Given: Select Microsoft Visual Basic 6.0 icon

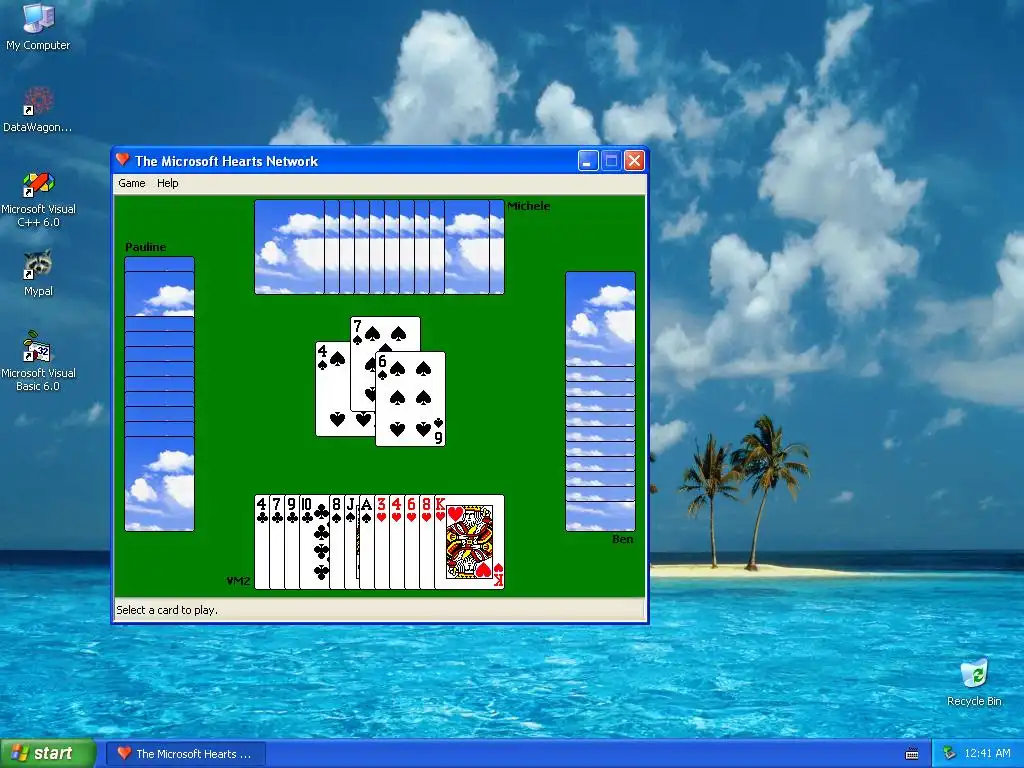Looking at the screenshot, I should pos(38,361).
